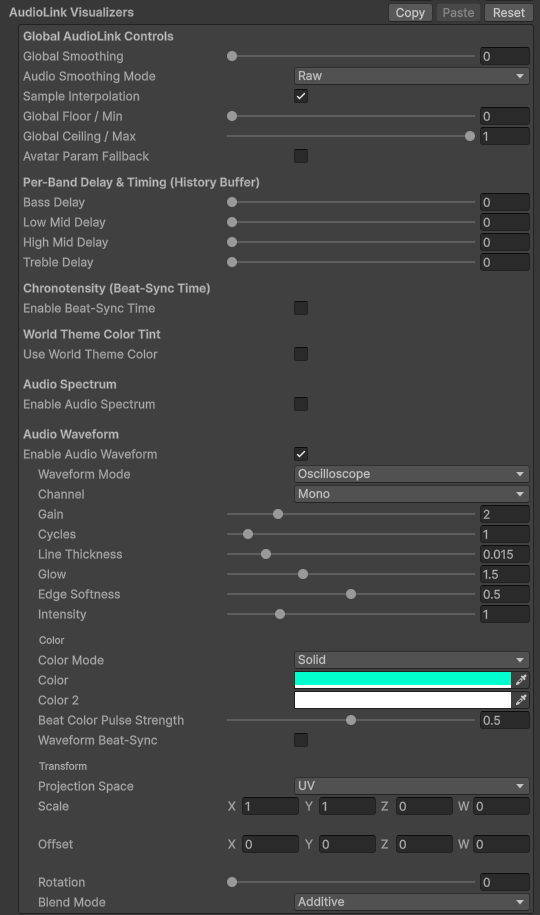Open the Channel dropdown set to Mono
540x915 pixels.
(412, 494)
